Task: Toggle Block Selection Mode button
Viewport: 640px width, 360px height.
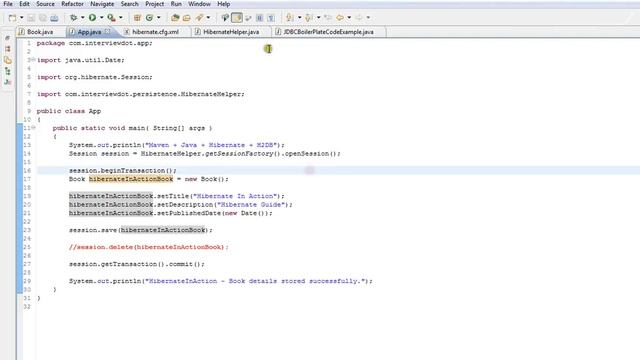Action: (x=259, y=18)
